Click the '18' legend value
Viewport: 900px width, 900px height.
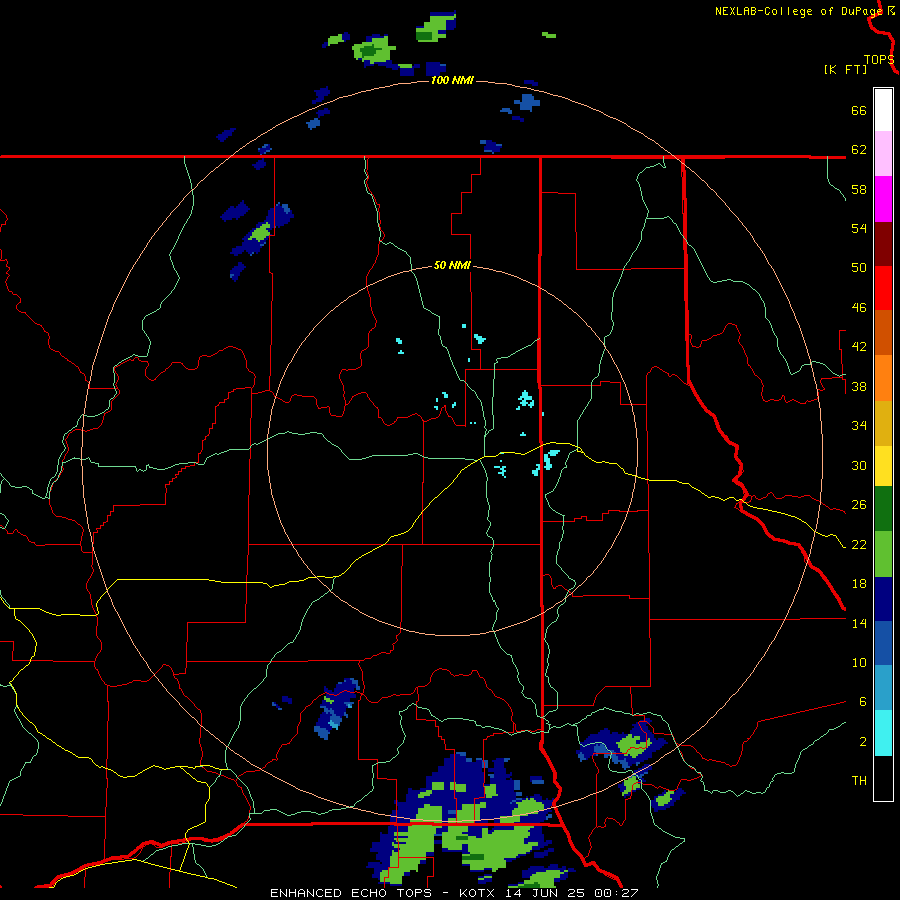click(859, 584)
